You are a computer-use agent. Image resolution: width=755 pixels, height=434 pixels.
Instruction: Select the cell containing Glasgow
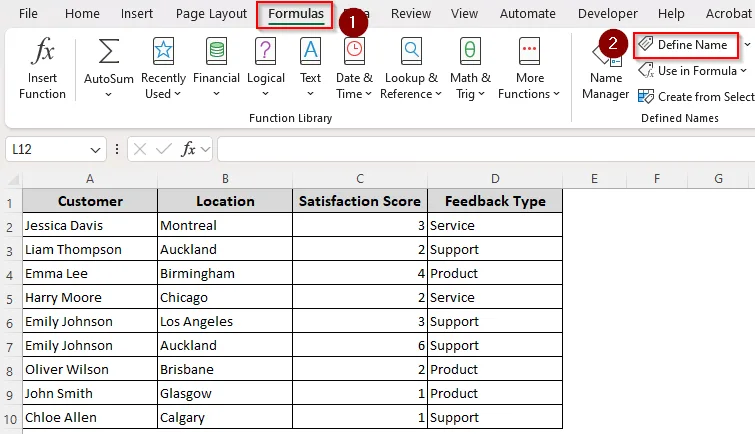(x=225, y=393)
